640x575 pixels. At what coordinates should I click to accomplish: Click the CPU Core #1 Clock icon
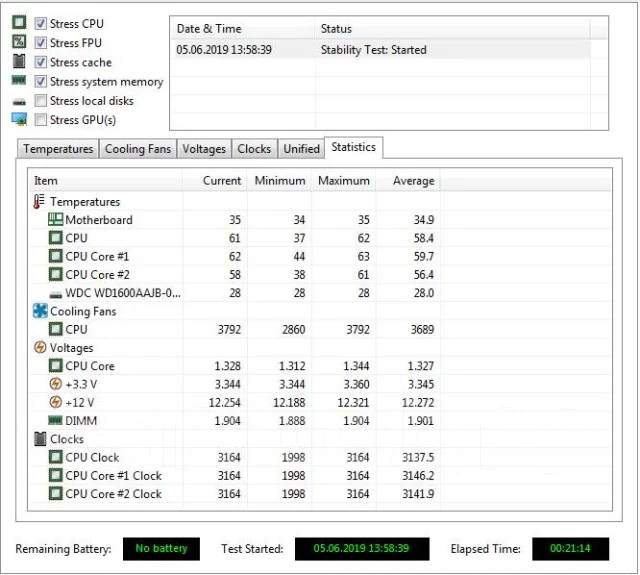[56, 475]
